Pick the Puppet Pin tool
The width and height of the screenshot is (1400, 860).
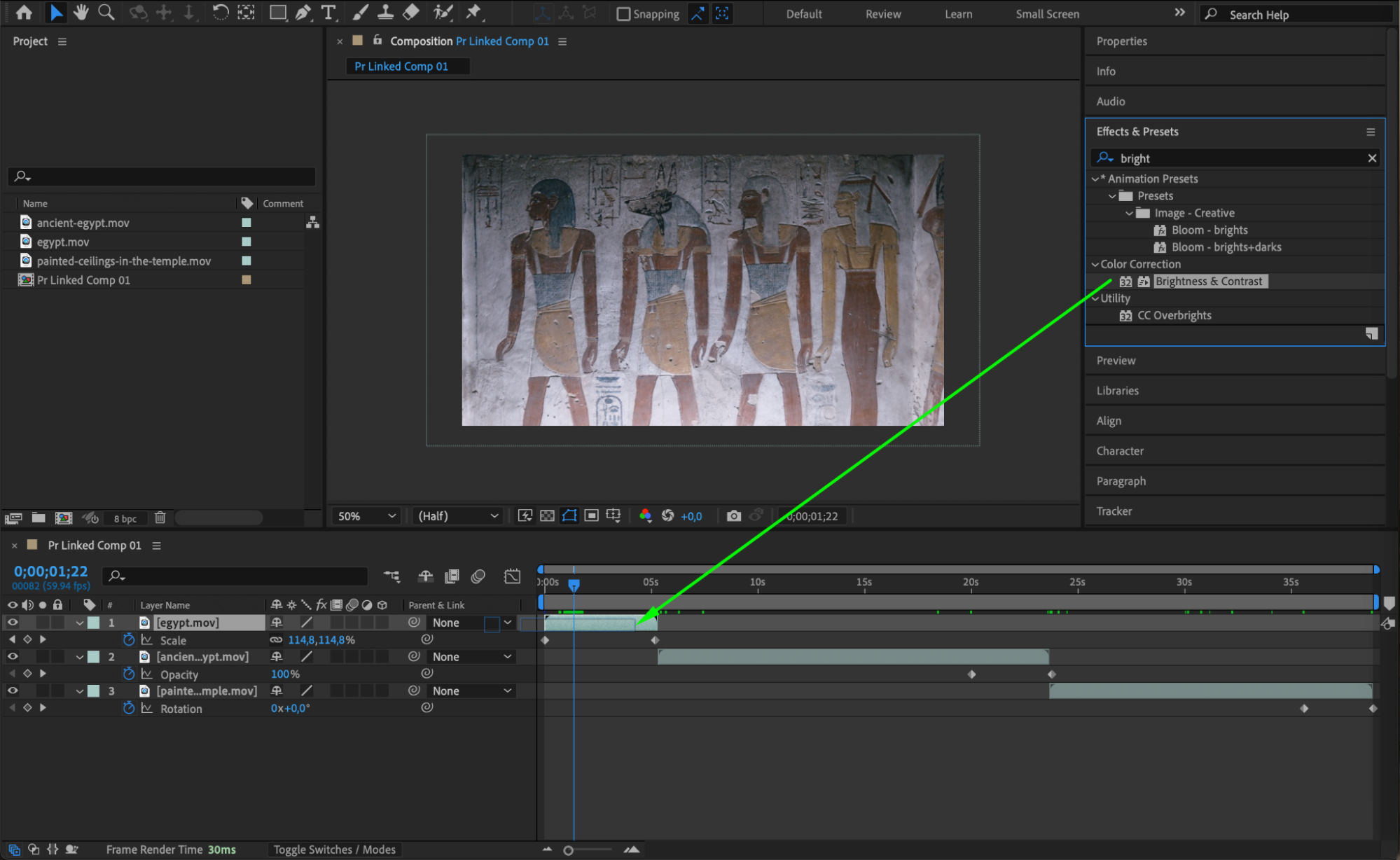pos(473,12)
